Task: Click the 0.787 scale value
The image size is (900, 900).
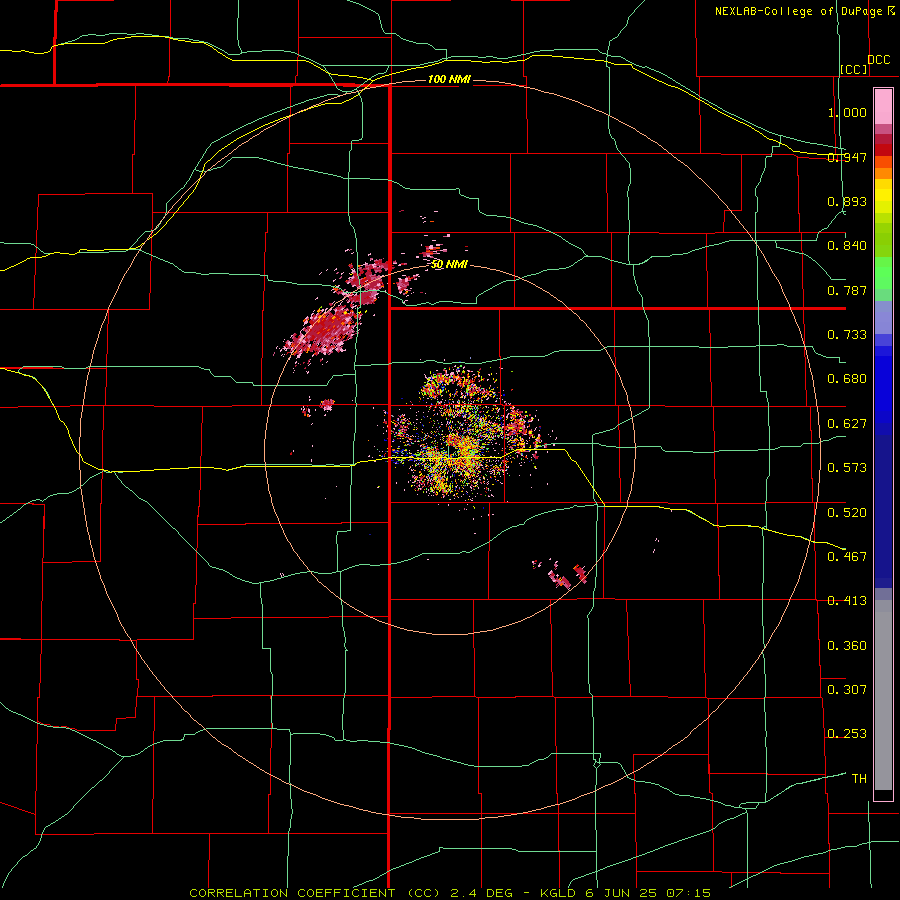Action: (x=847, y=290)
